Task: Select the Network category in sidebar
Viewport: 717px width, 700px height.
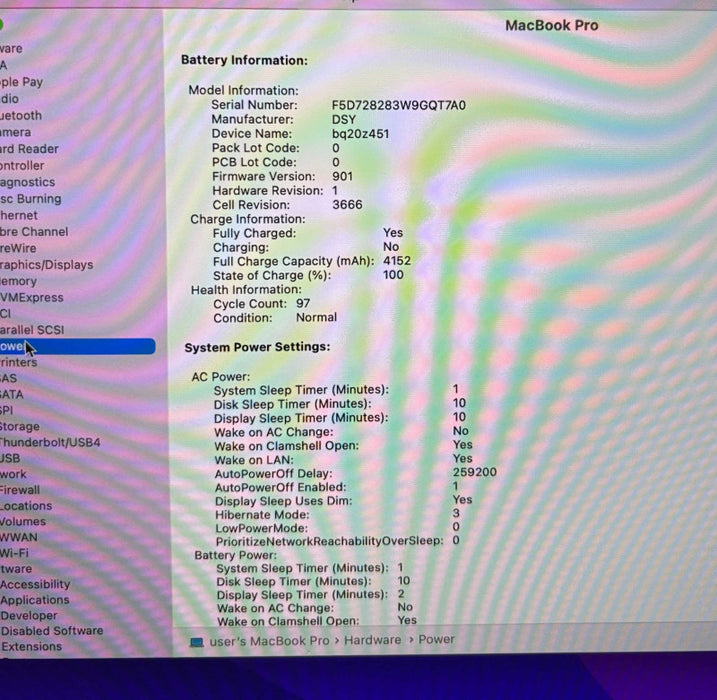Action: (x=13, y=474)
